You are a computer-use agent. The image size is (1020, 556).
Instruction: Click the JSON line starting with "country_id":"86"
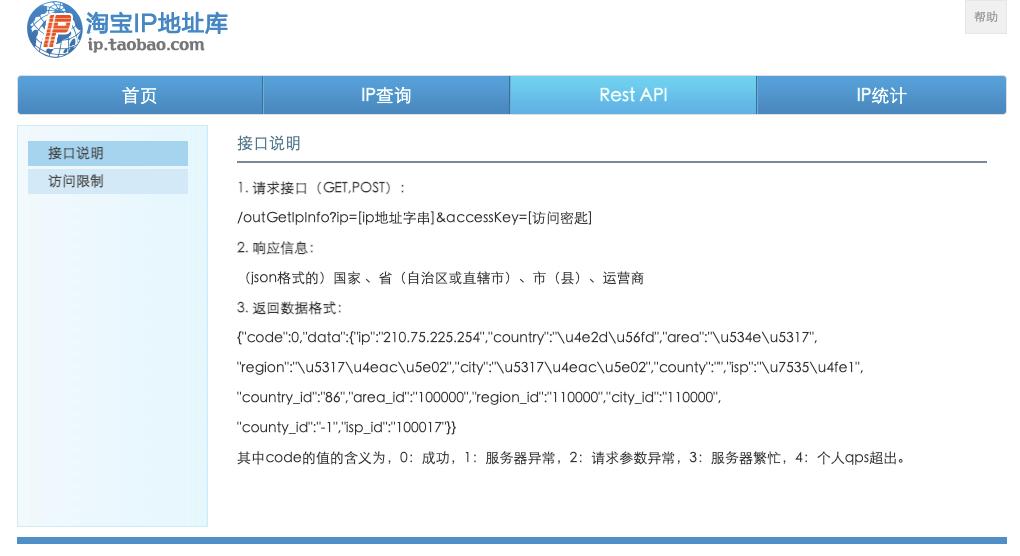[479, 397]
